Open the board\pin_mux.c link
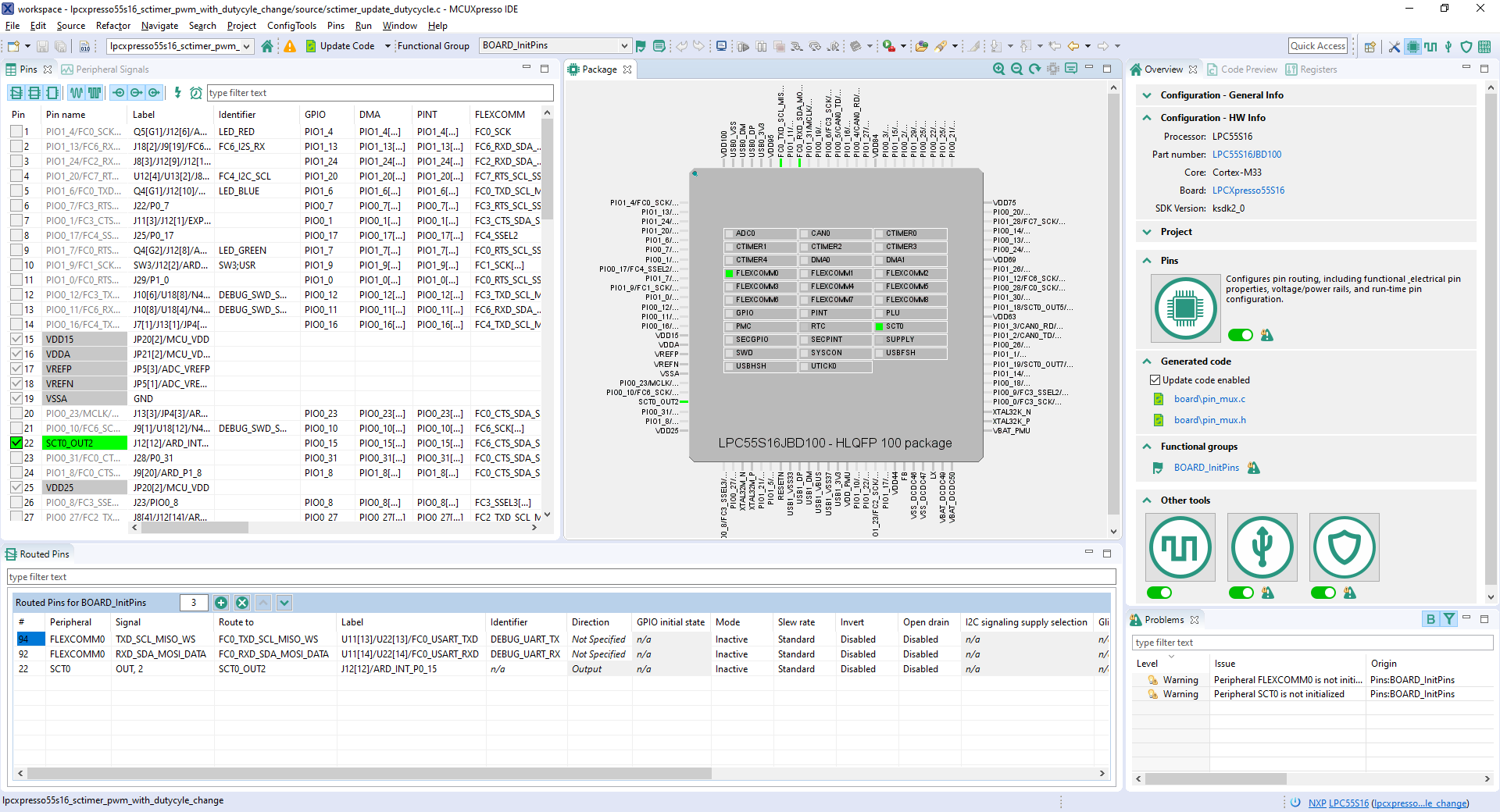Image resolution: width=1500 pixels, height=812 pixels. (x=1209, y=399)
